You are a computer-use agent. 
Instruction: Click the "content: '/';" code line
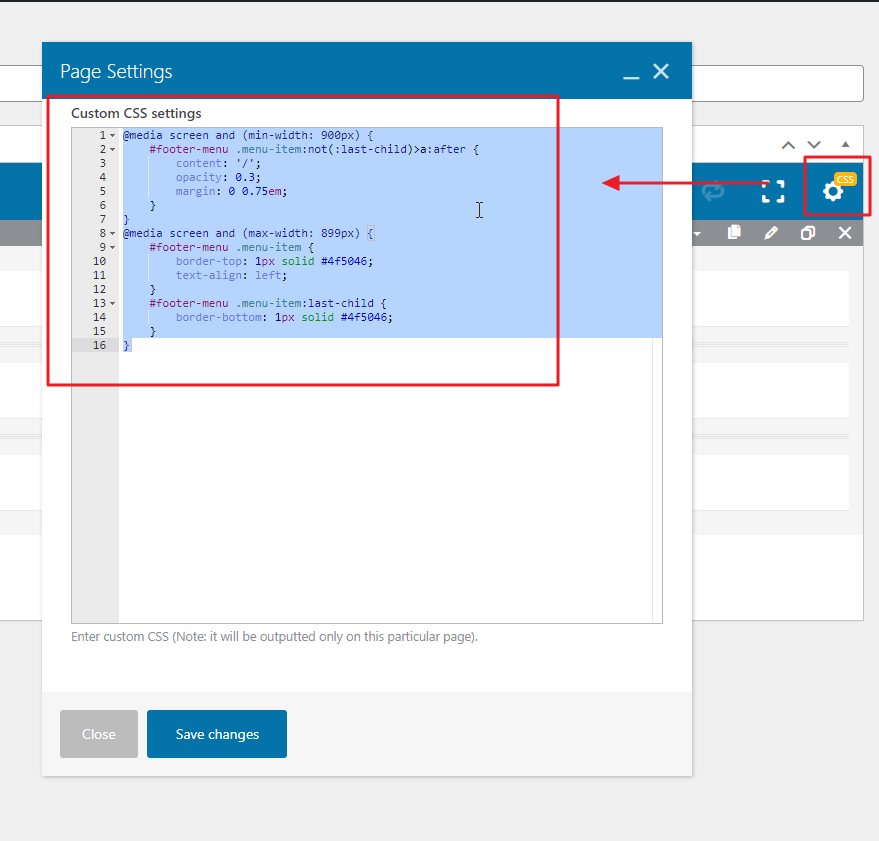(x=218, y=164)
